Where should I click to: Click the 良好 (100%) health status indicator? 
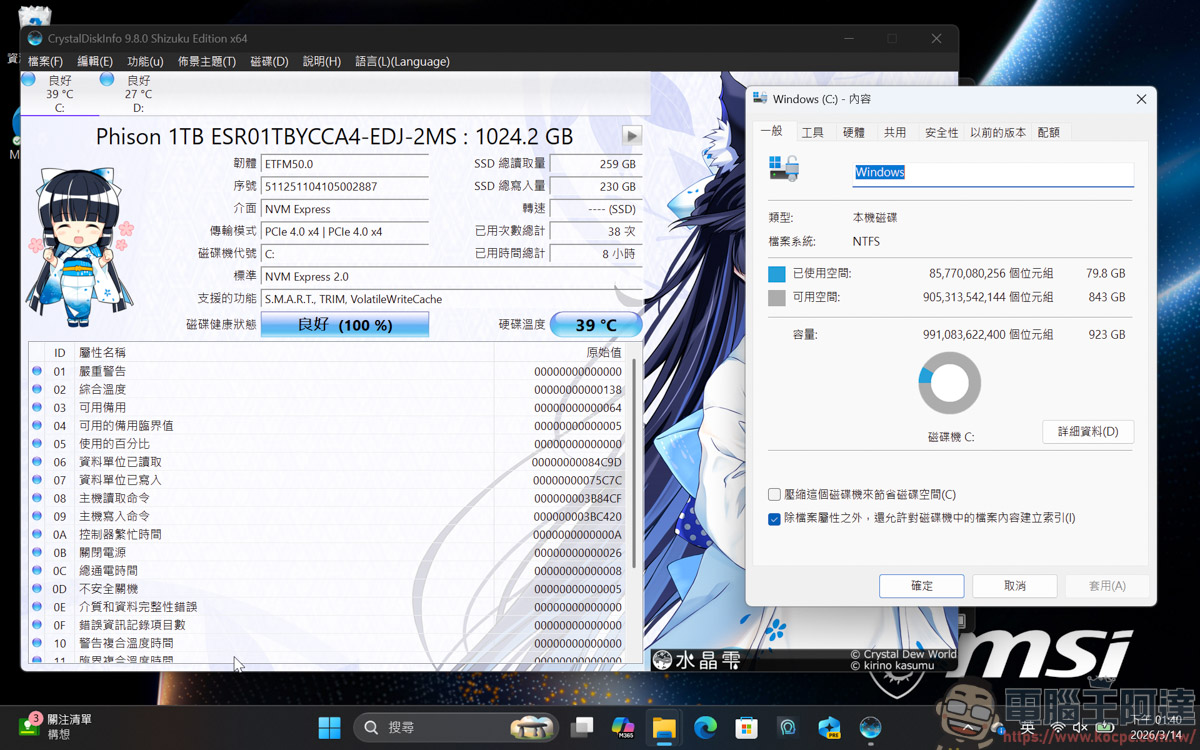click(x=344, y=324)
